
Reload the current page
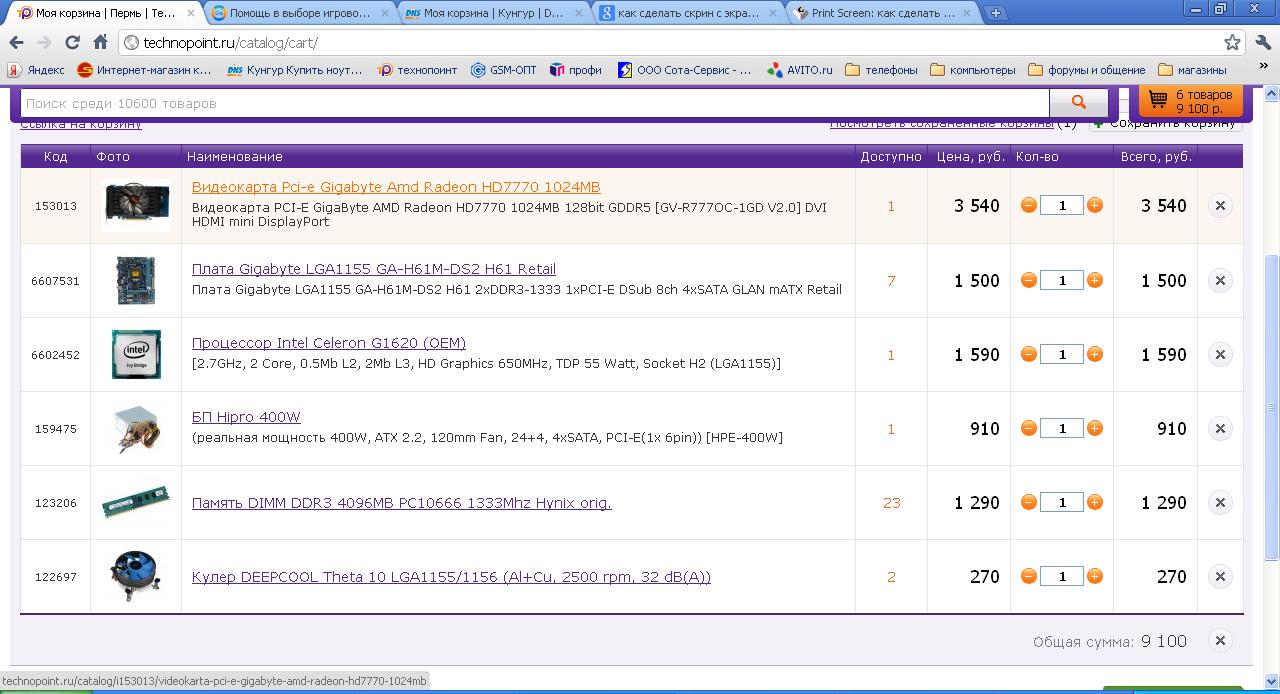tap(72, 43)
